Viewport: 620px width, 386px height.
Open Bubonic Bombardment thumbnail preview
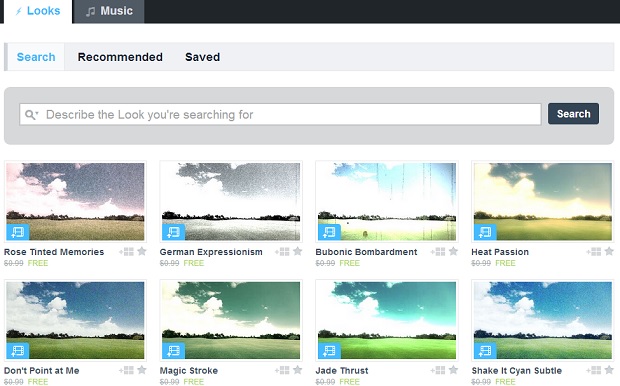click(x=387, y=202)
